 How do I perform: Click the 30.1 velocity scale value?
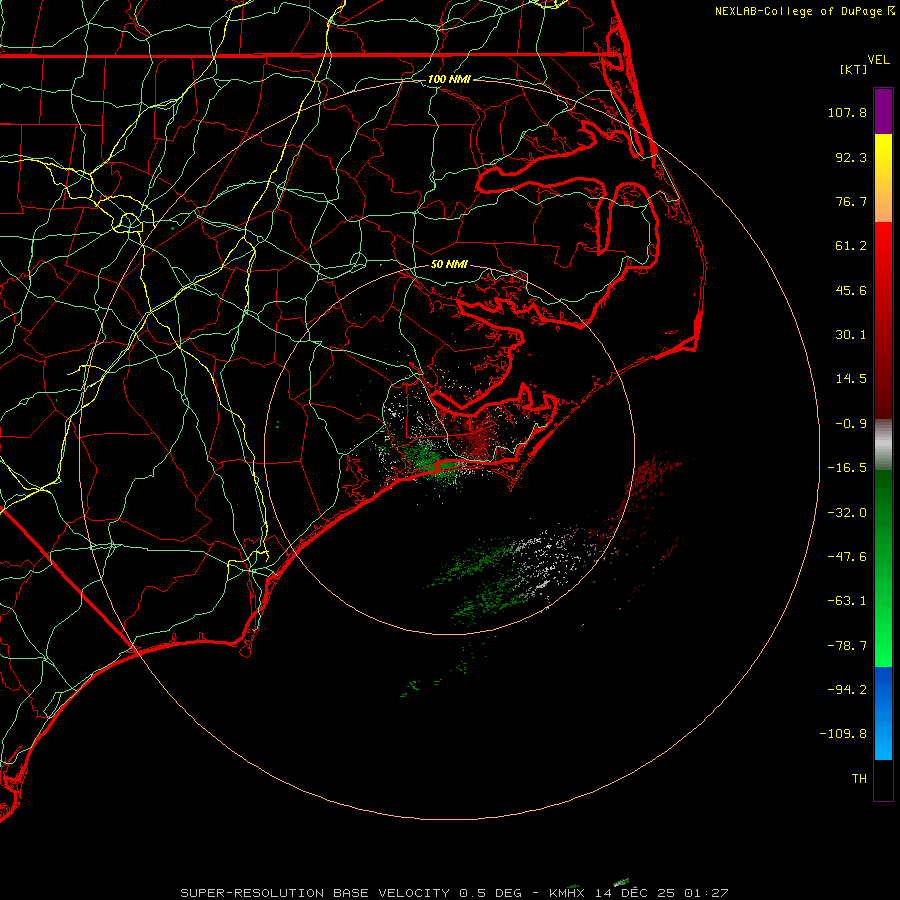(851, 335)
